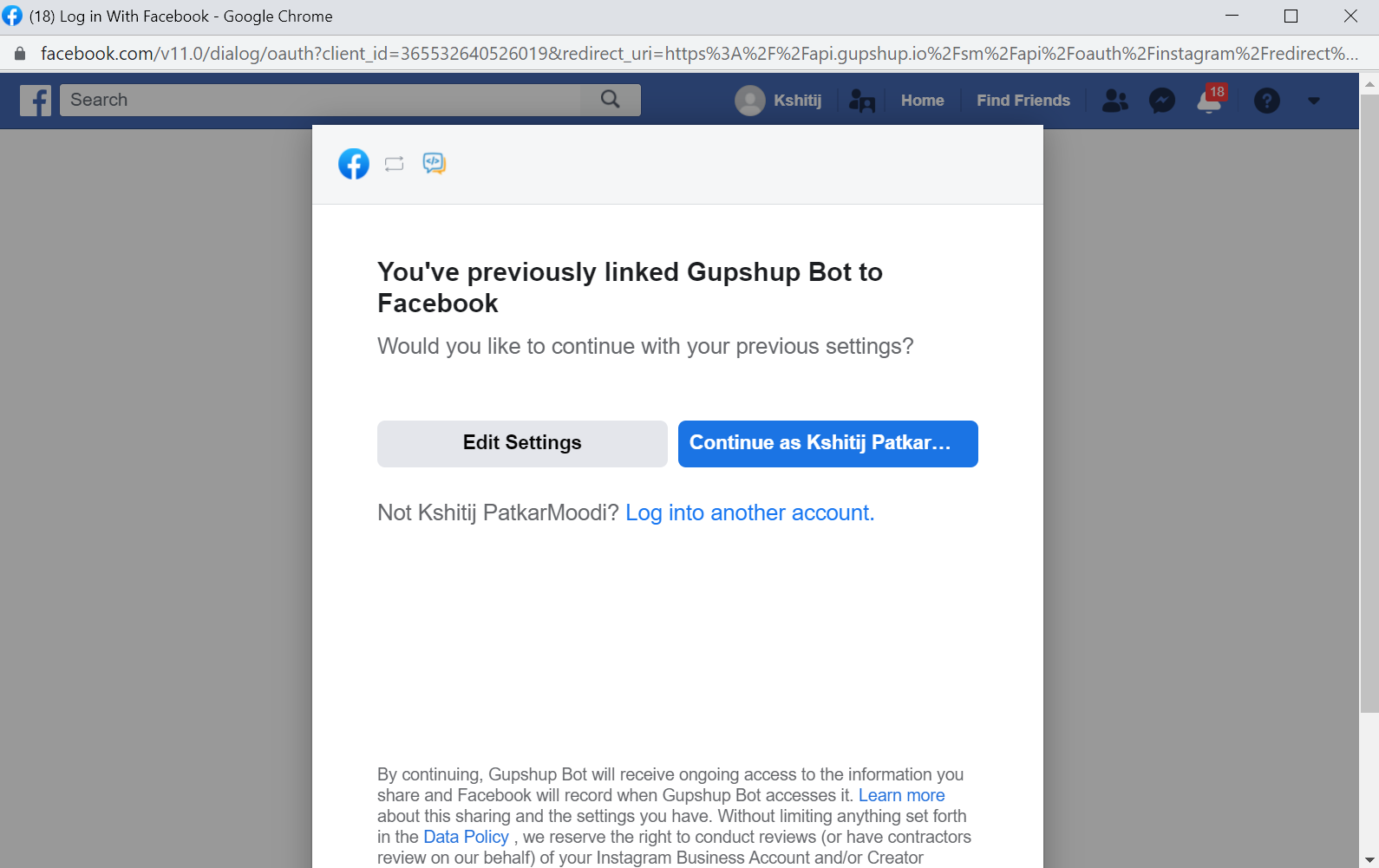The image size is (1379, 868).
Task: Click the facebook.com URL in the address bar
Action: [699, 54]
